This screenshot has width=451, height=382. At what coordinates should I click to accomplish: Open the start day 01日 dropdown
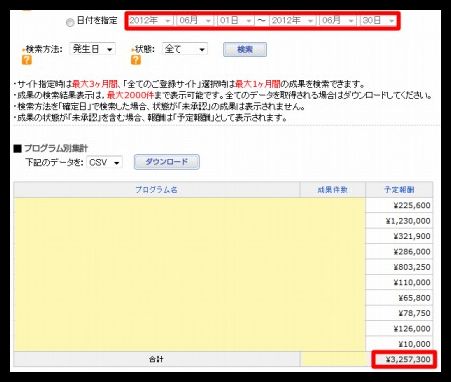pos(235,21)
